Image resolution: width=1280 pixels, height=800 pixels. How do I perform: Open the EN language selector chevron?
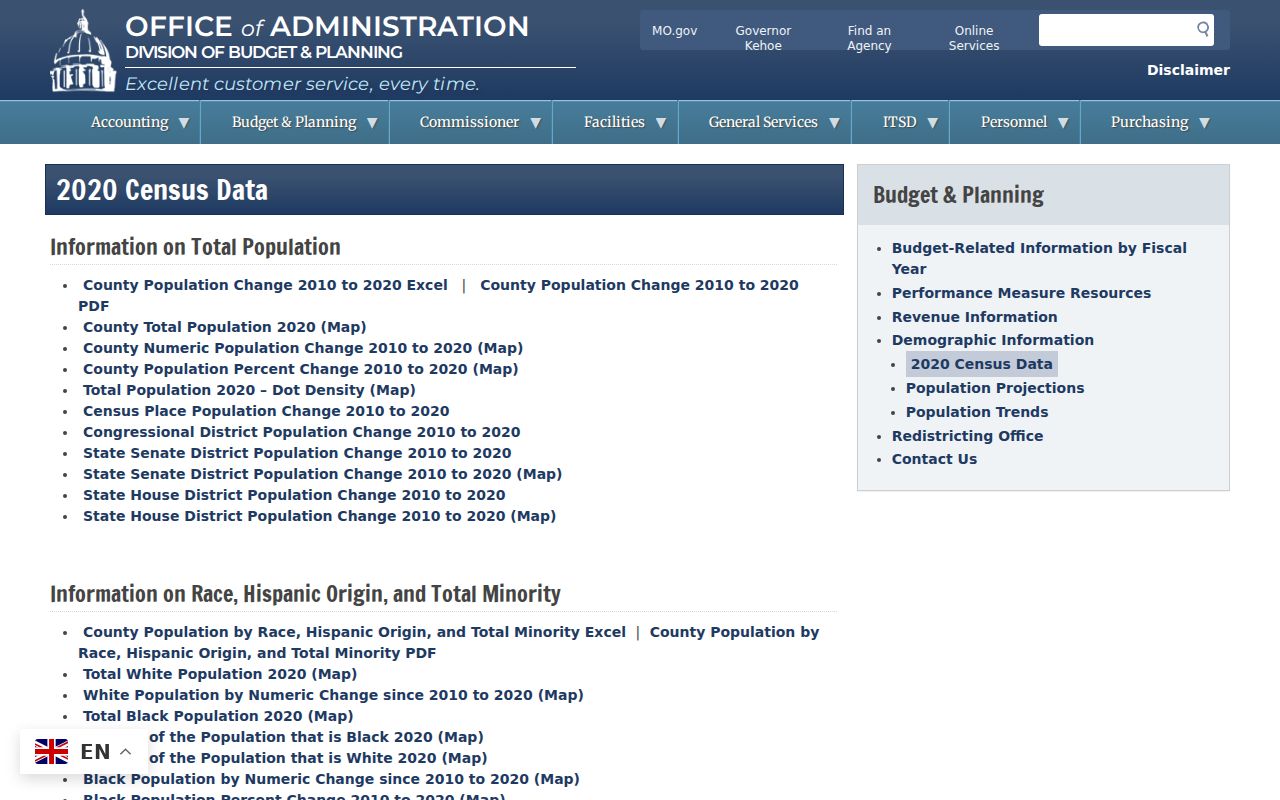pyautogui.click(x=126, y=752)
